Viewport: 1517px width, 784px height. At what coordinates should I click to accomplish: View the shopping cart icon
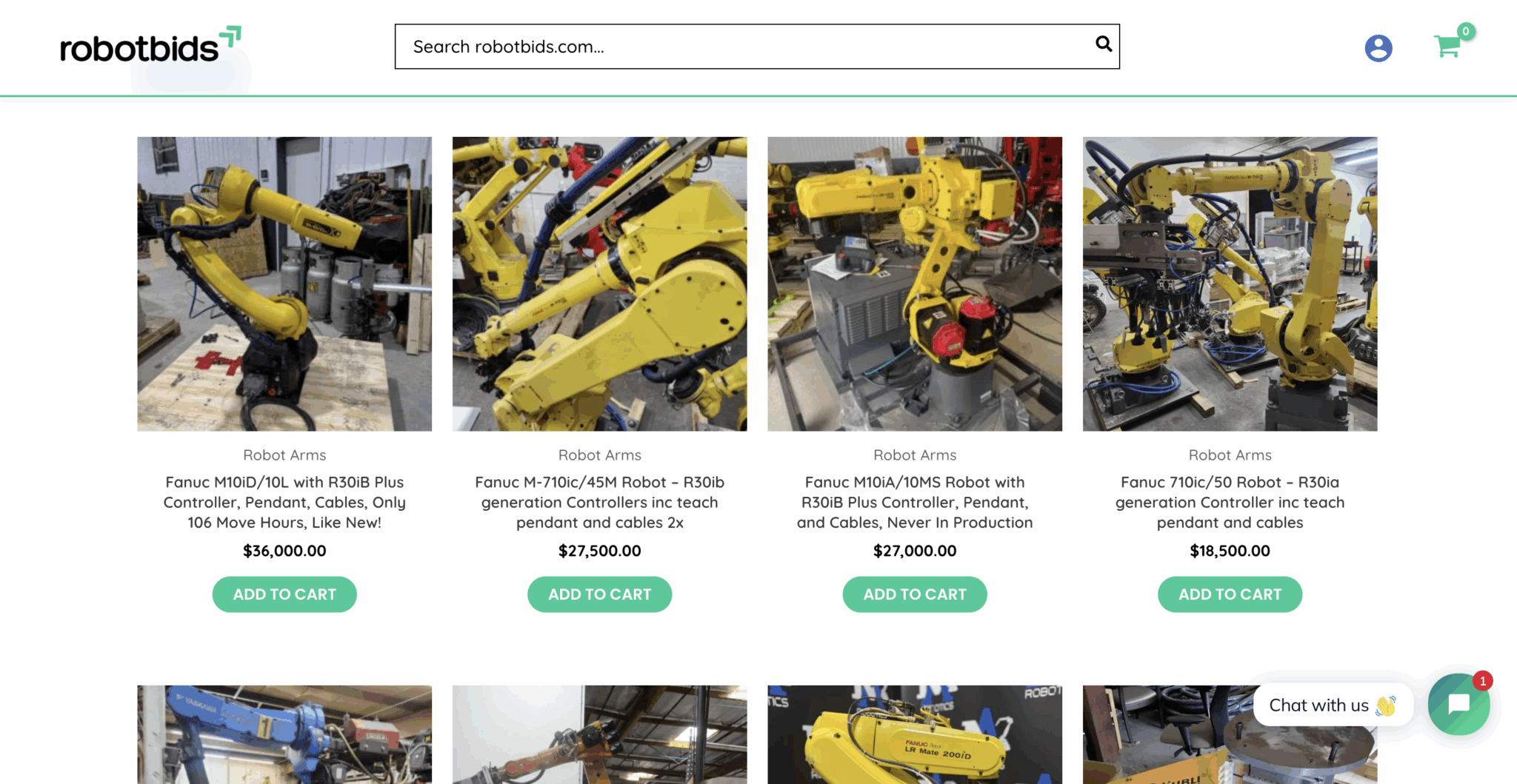1448,48
